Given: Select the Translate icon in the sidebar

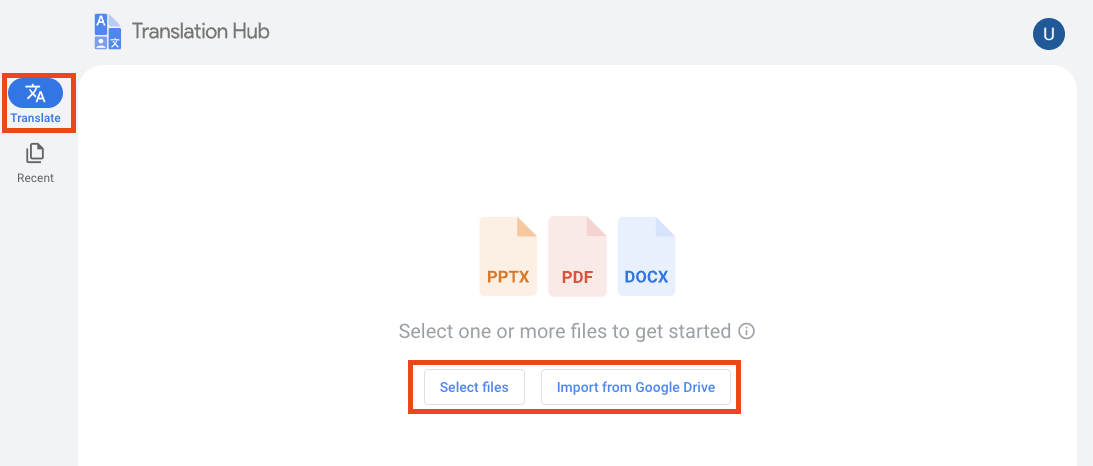Looking at the screenshot, I should point(35,93).
